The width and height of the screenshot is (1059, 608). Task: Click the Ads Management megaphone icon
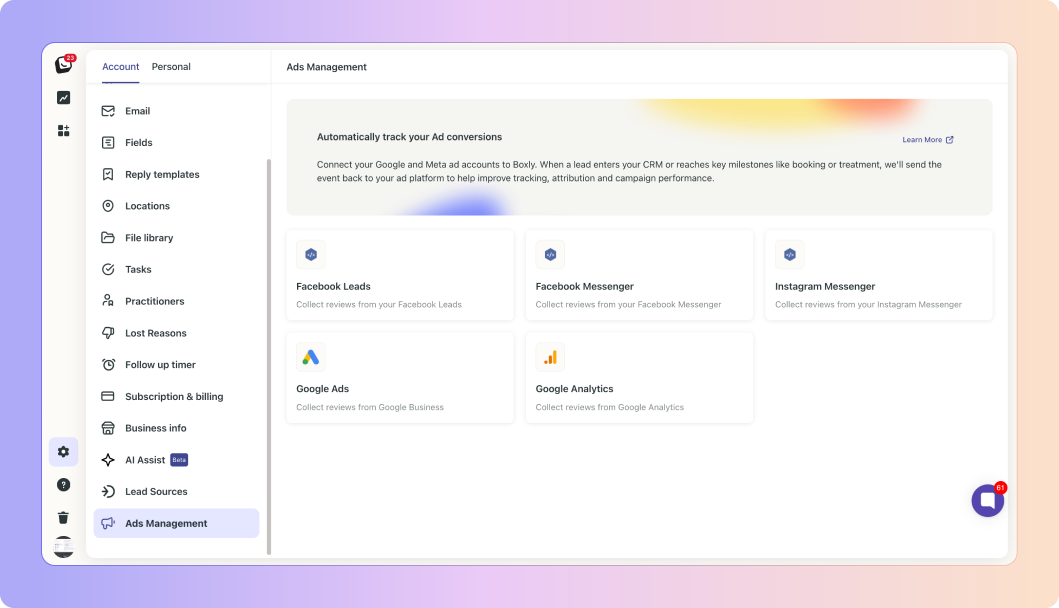coord(108,524)
